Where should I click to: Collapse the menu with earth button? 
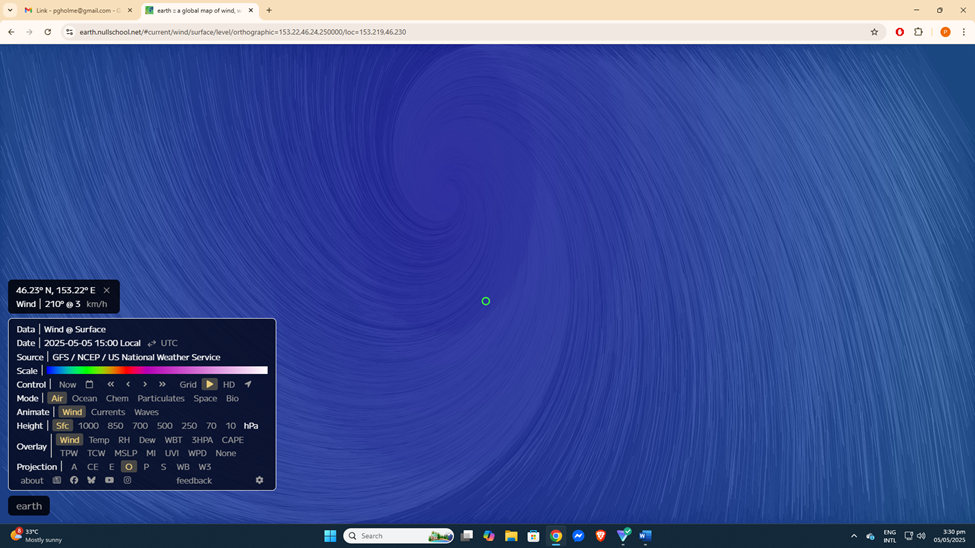[x=29, y=506]
